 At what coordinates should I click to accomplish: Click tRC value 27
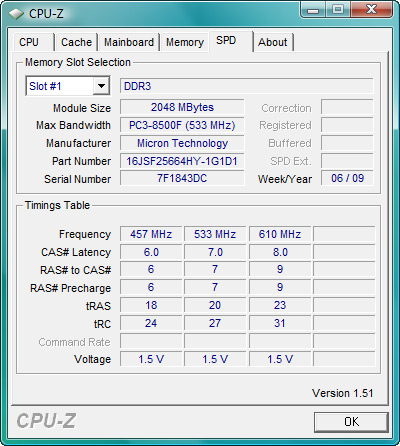(x=215, y=323)
